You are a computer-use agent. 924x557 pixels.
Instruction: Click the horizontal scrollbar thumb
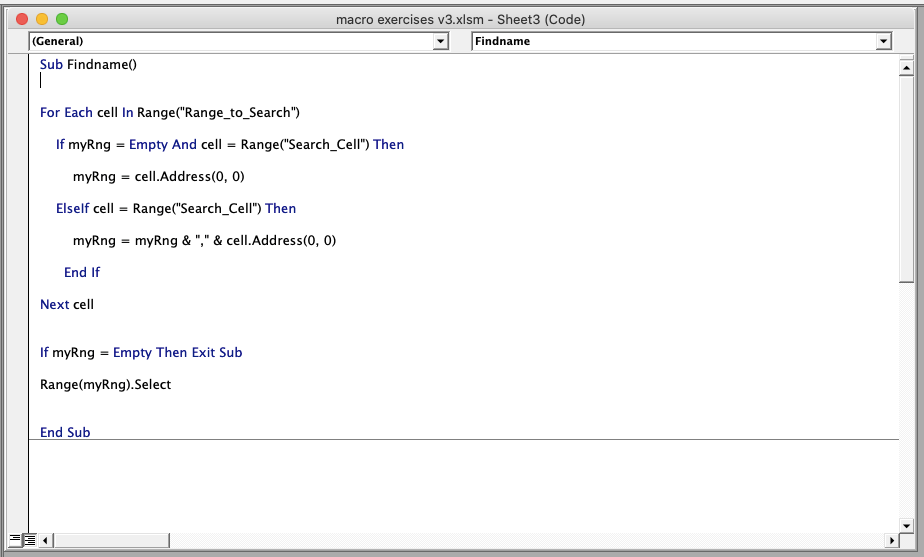(x=111, y=540)
